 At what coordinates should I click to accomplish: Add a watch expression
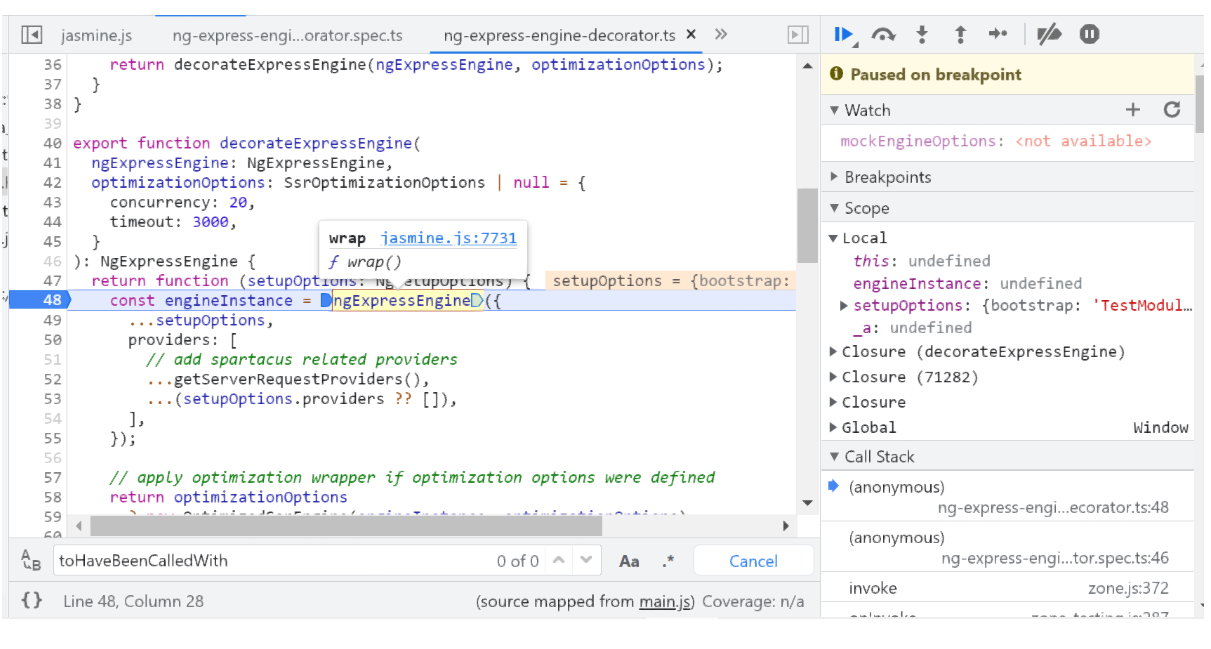coord(1133,110)
